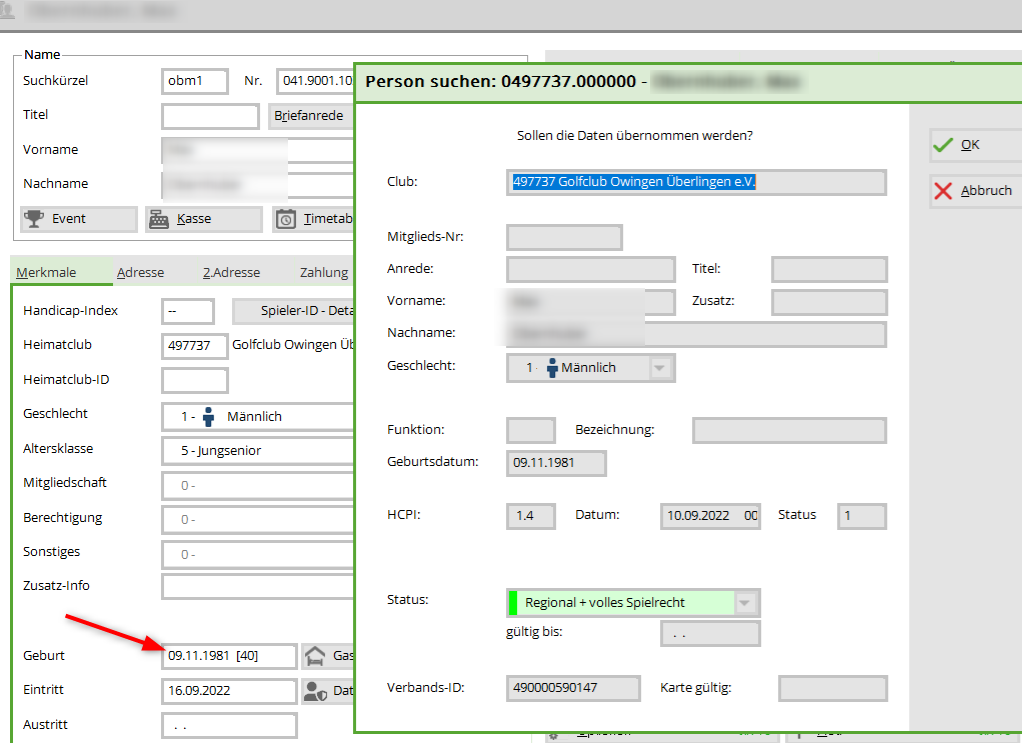Cancel using the red X Abbruch
The width and height of the screenshot is (1022, 743).
click(942, 191)
